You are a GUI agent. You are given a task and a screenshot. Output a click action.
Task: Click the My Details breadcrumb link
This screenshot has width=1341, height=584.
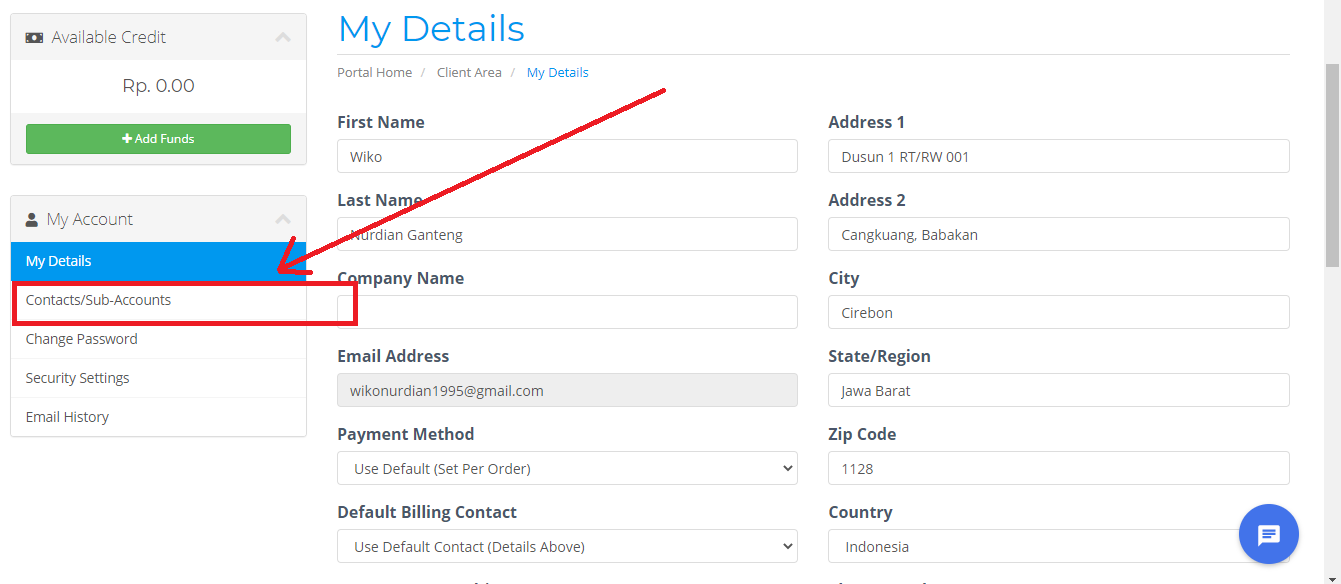557,72
